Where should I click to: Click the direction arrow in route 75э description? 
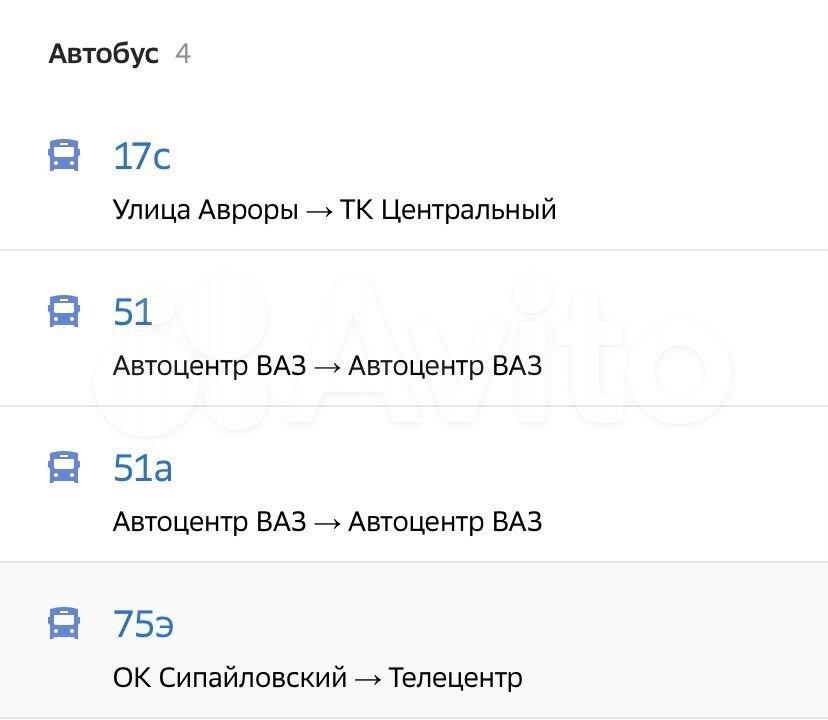(x=368, y=679)
